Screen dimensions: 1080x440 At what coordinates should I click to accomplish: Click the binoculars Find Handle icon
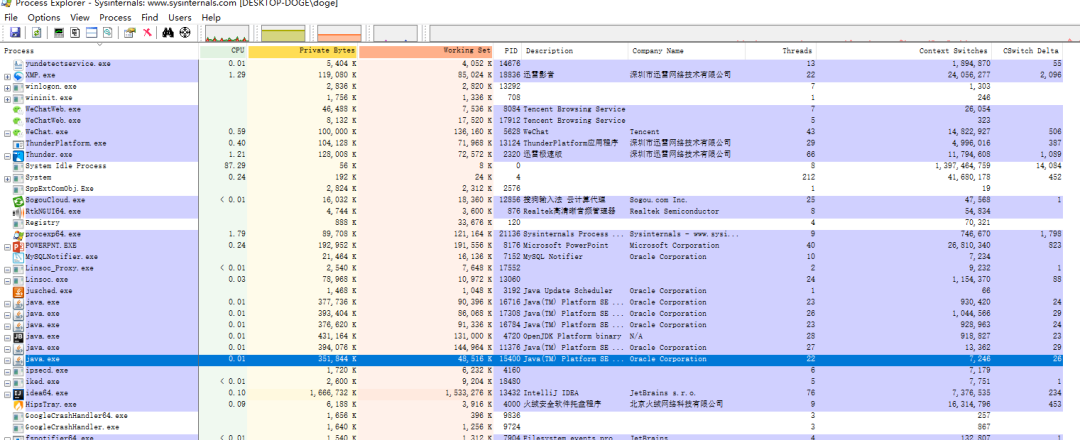168,32
